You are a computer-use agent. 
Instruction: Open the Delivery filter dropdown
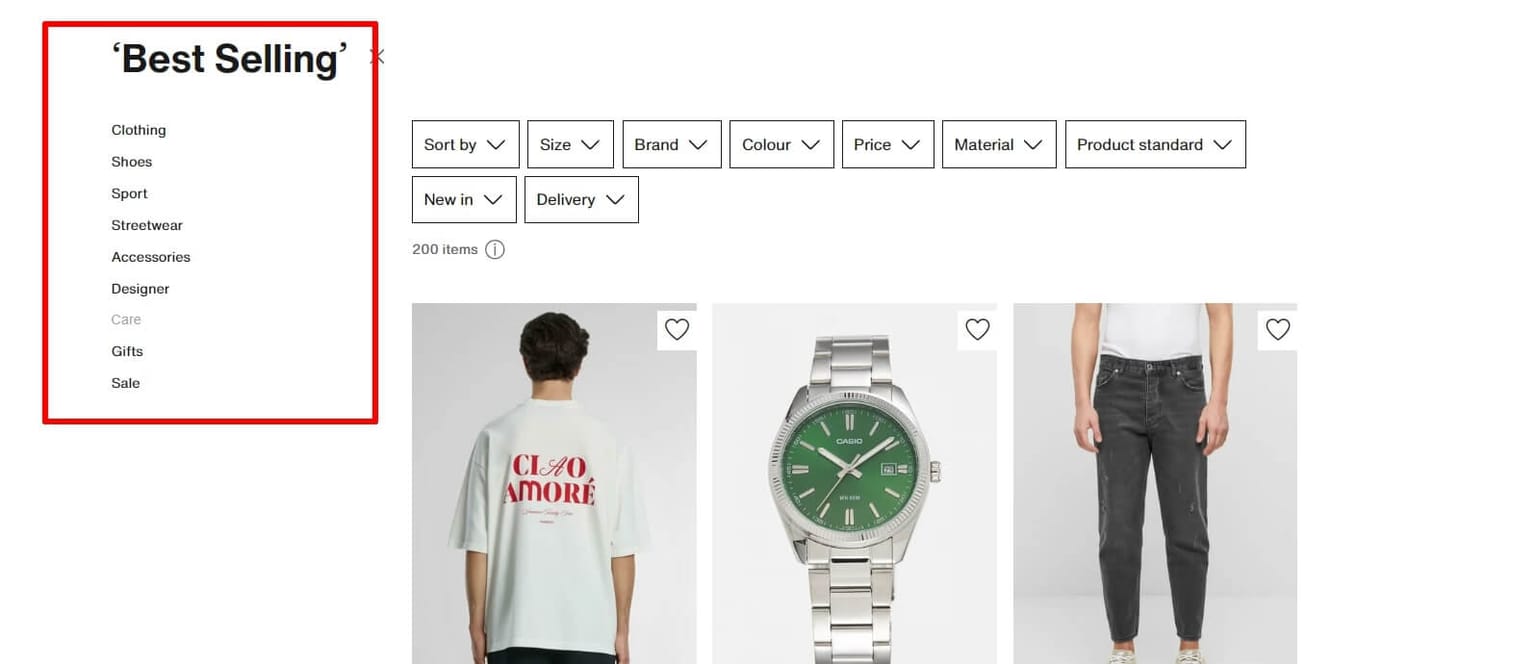[580, 199]
